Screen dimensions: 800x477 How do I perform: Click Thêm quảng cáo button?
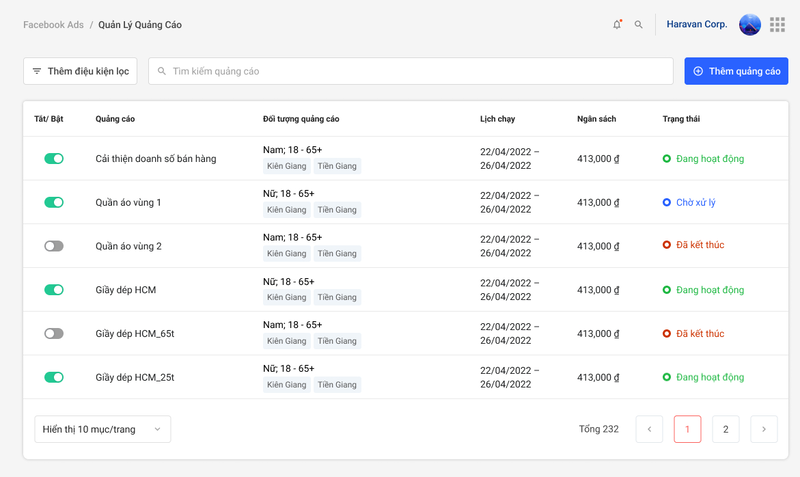click(x=736, y=71)
